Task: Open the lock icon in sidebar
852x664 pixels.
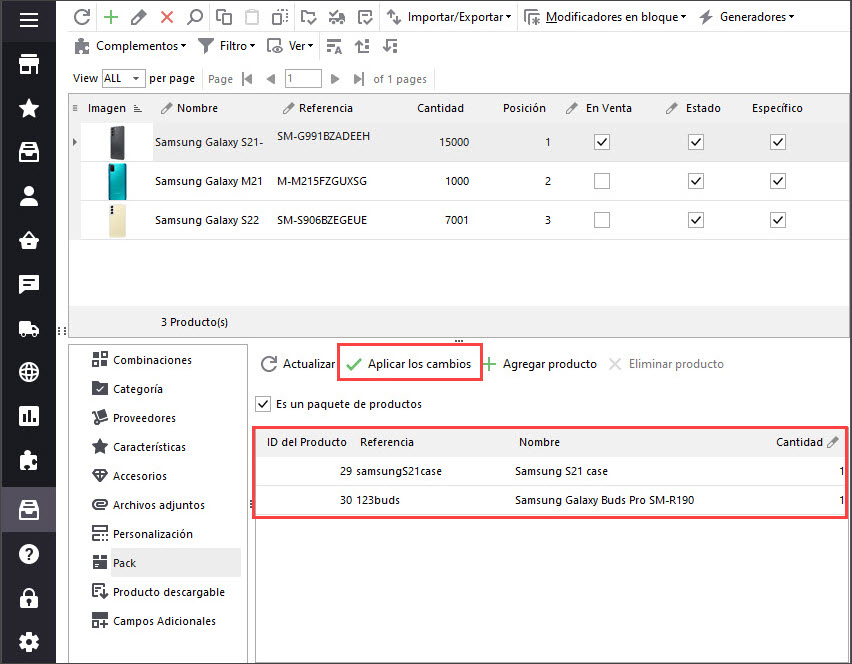Action: pos(29,598)
